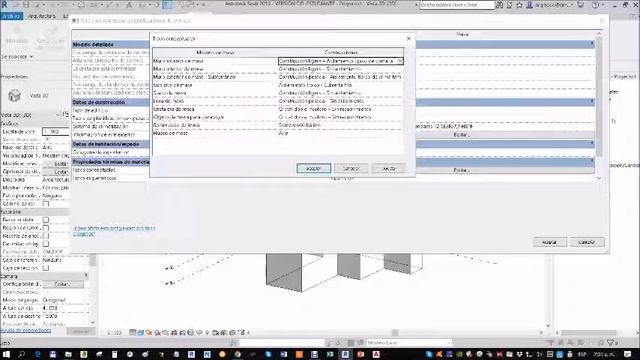The height and width of the screenshot is (360, 640).
Task: Open the Modelo base workset dropdown in status bar
Action: (408, 343)
